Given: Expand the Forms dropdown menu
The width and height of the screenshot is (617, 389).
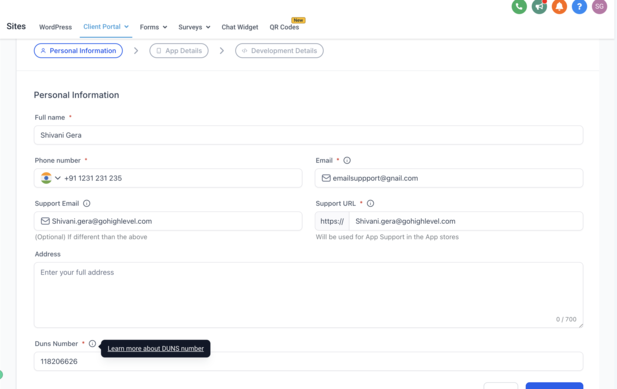Looking at the screenshot, I should (153, 27).
